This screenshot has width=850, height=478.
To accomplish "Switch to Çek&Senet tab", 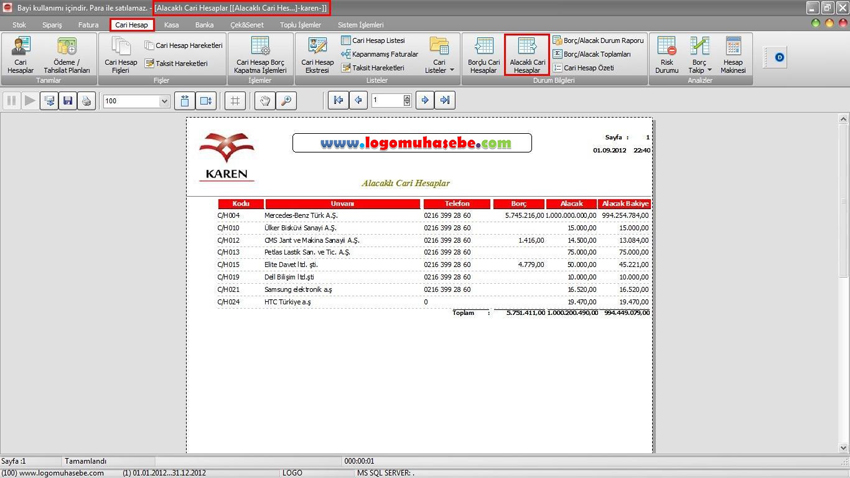I will tap(247, 25).
